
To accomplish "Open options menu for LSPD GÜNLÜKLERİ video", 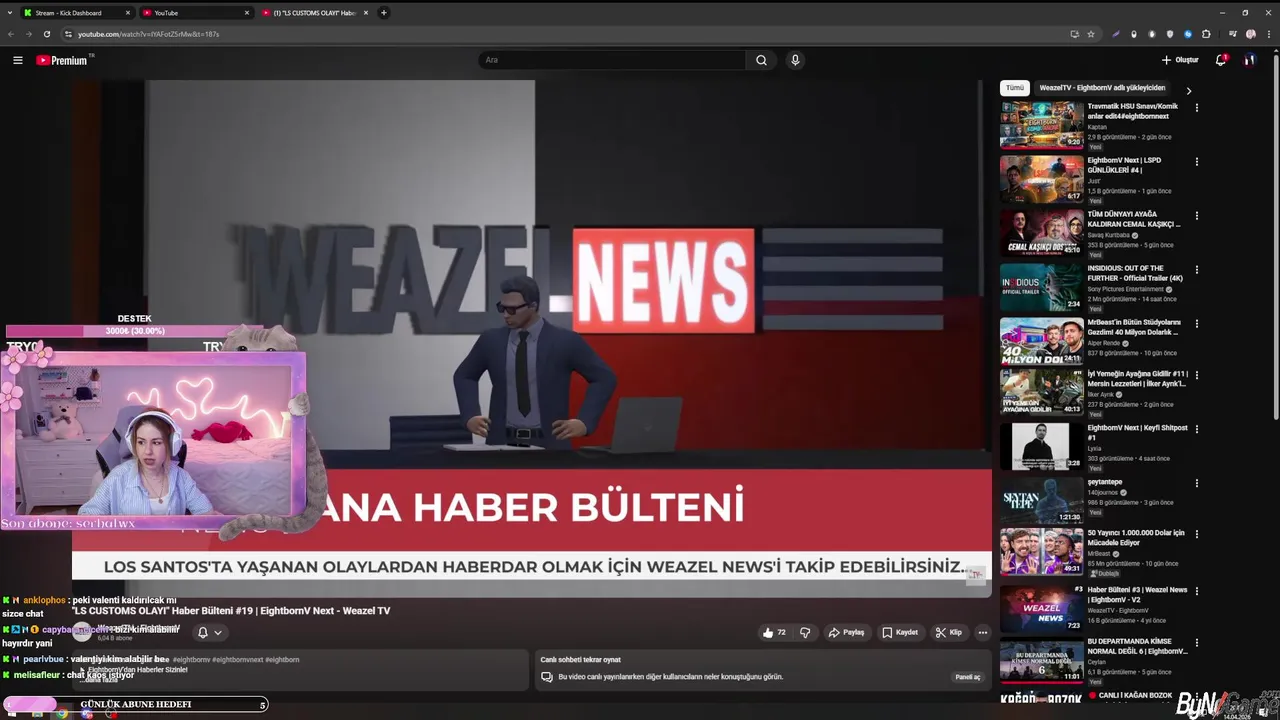I will point(1196,162).
